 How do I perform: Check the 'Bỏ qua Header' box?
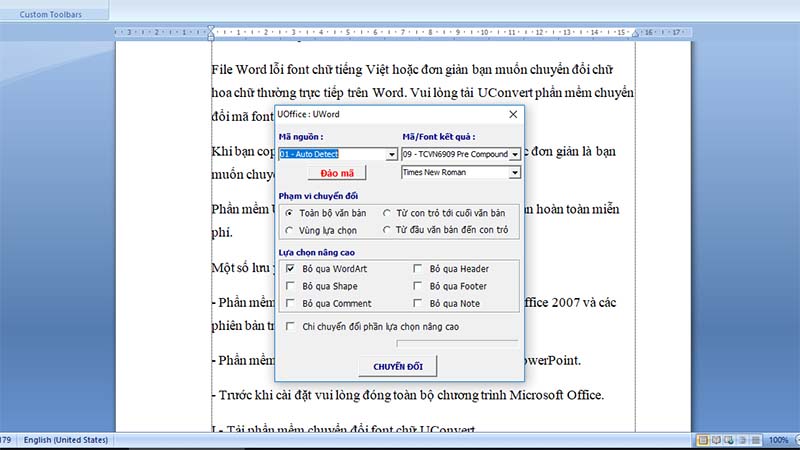point(417,268)
